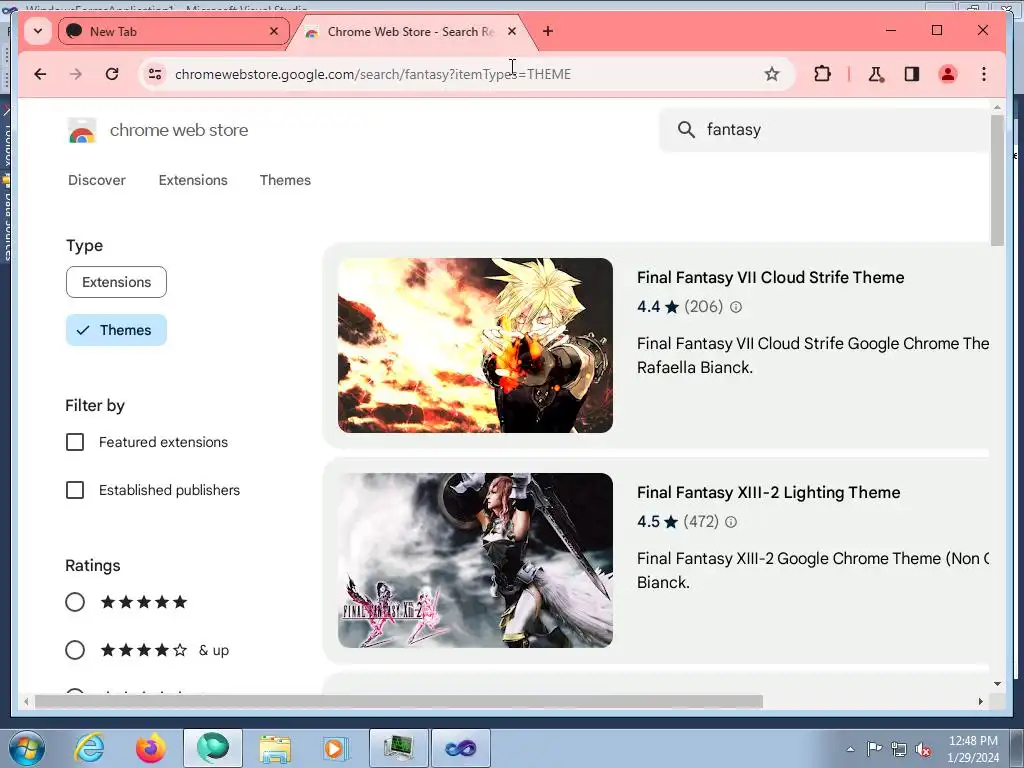Click the info icon beside (206) ratings

[736, 307]
